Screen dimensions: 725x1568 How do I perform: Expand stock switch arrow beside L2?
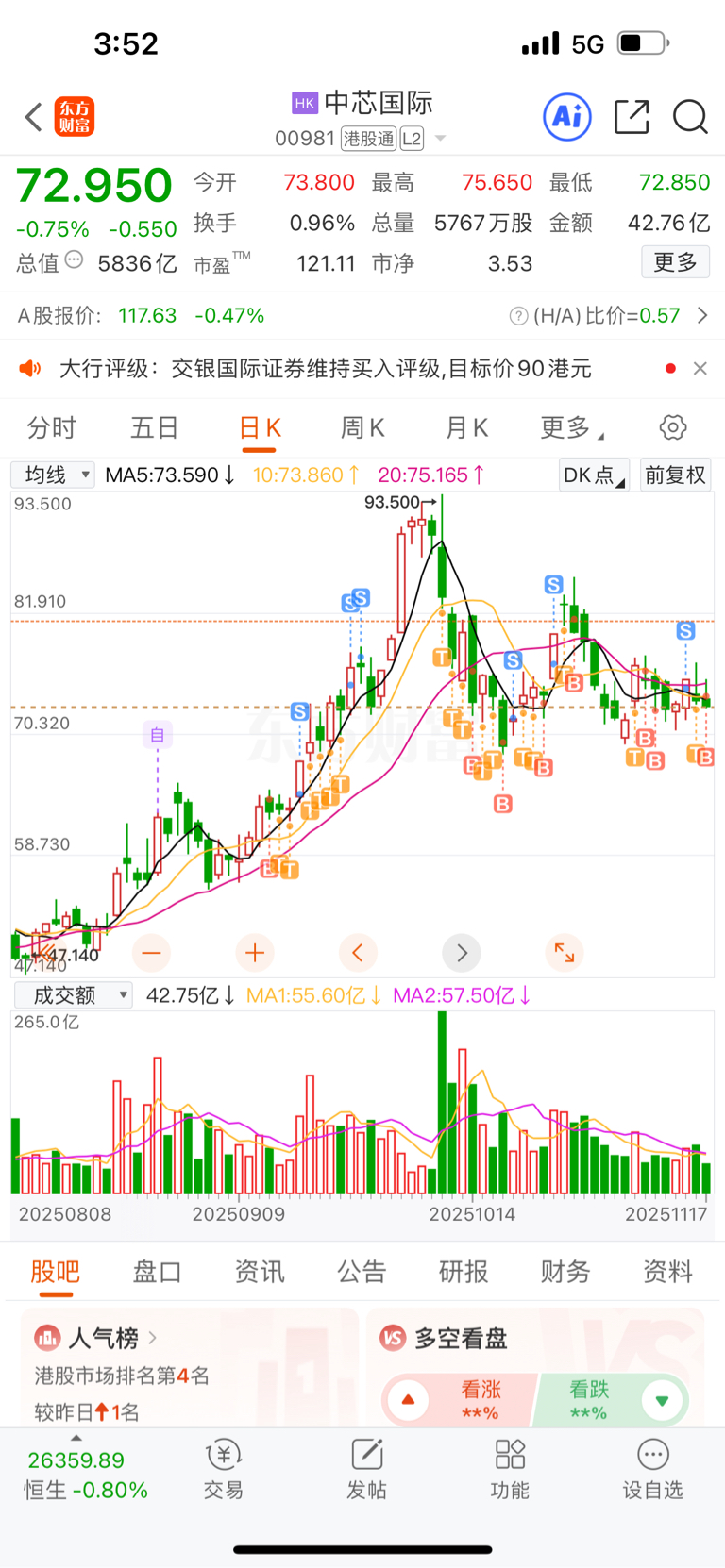pos(440,140)
